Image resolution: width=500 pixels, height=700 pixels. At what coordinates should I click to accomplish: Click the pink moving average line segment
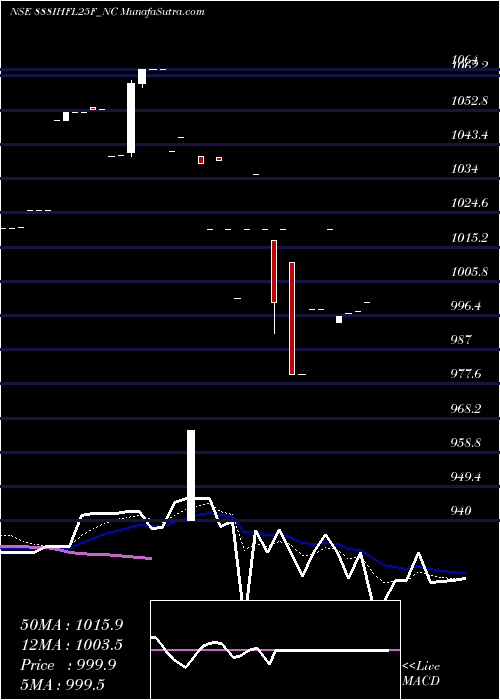click(x=76, y=552)
